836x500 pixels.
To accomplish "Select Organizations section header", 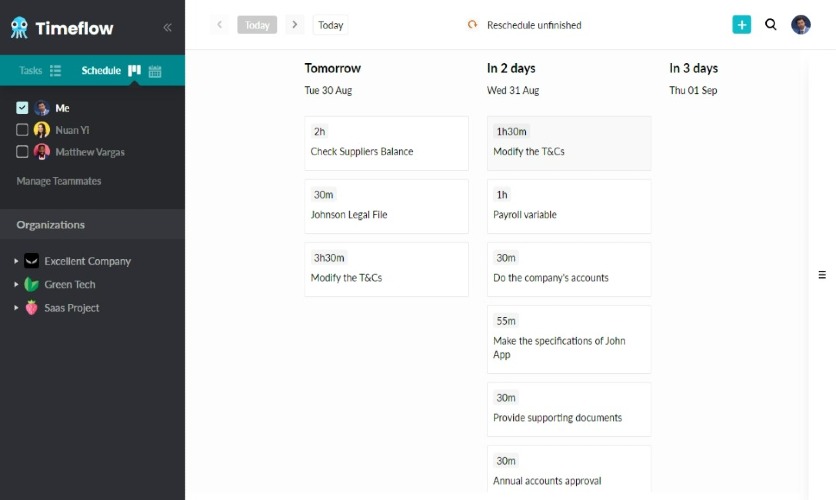I will pos(92,224).
